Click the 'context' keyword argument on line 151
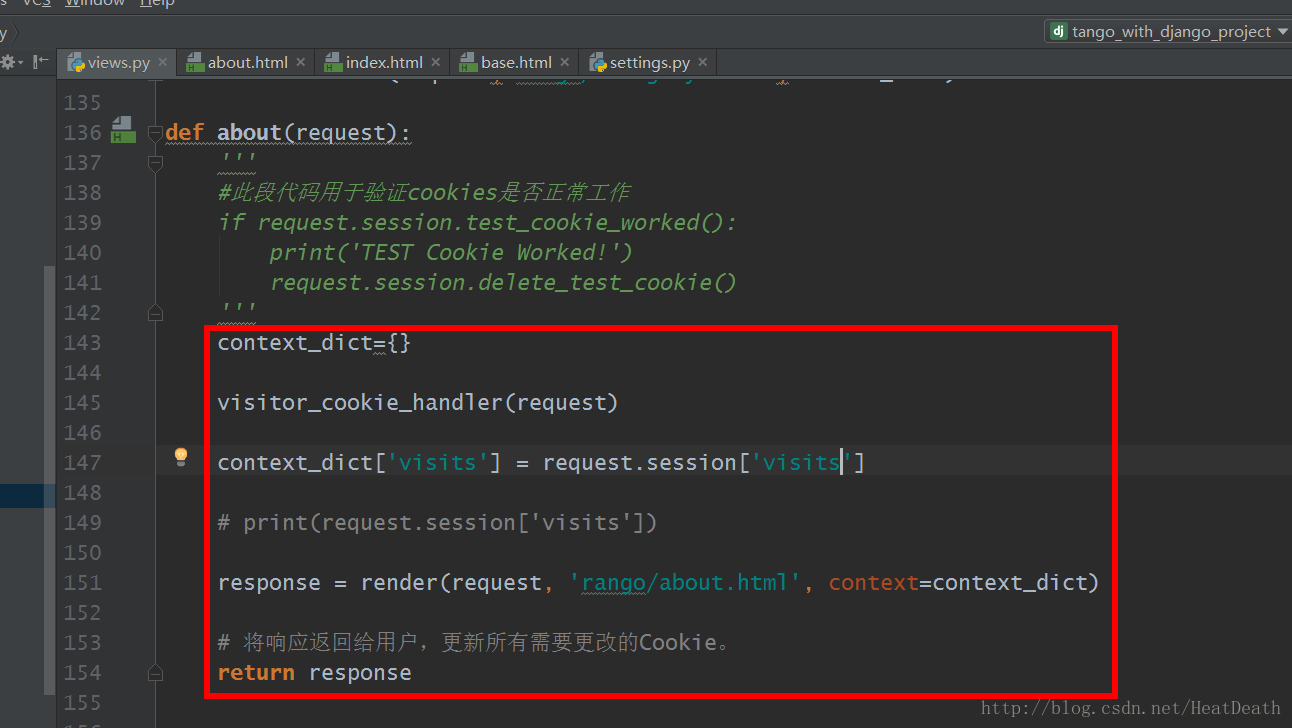 [x=874, y=582]
